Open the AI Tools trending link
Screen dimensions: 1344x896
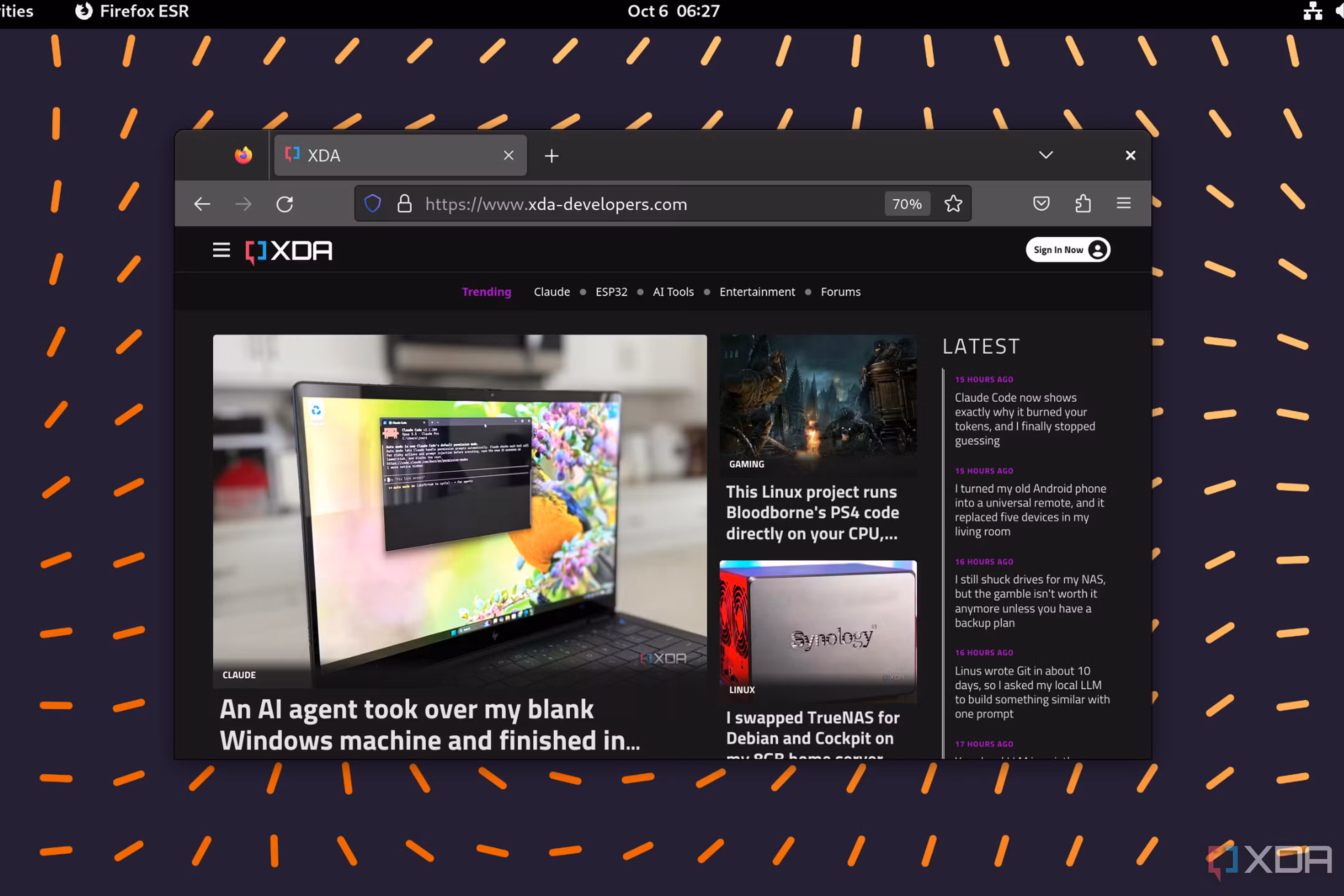[x=673, y=292]
